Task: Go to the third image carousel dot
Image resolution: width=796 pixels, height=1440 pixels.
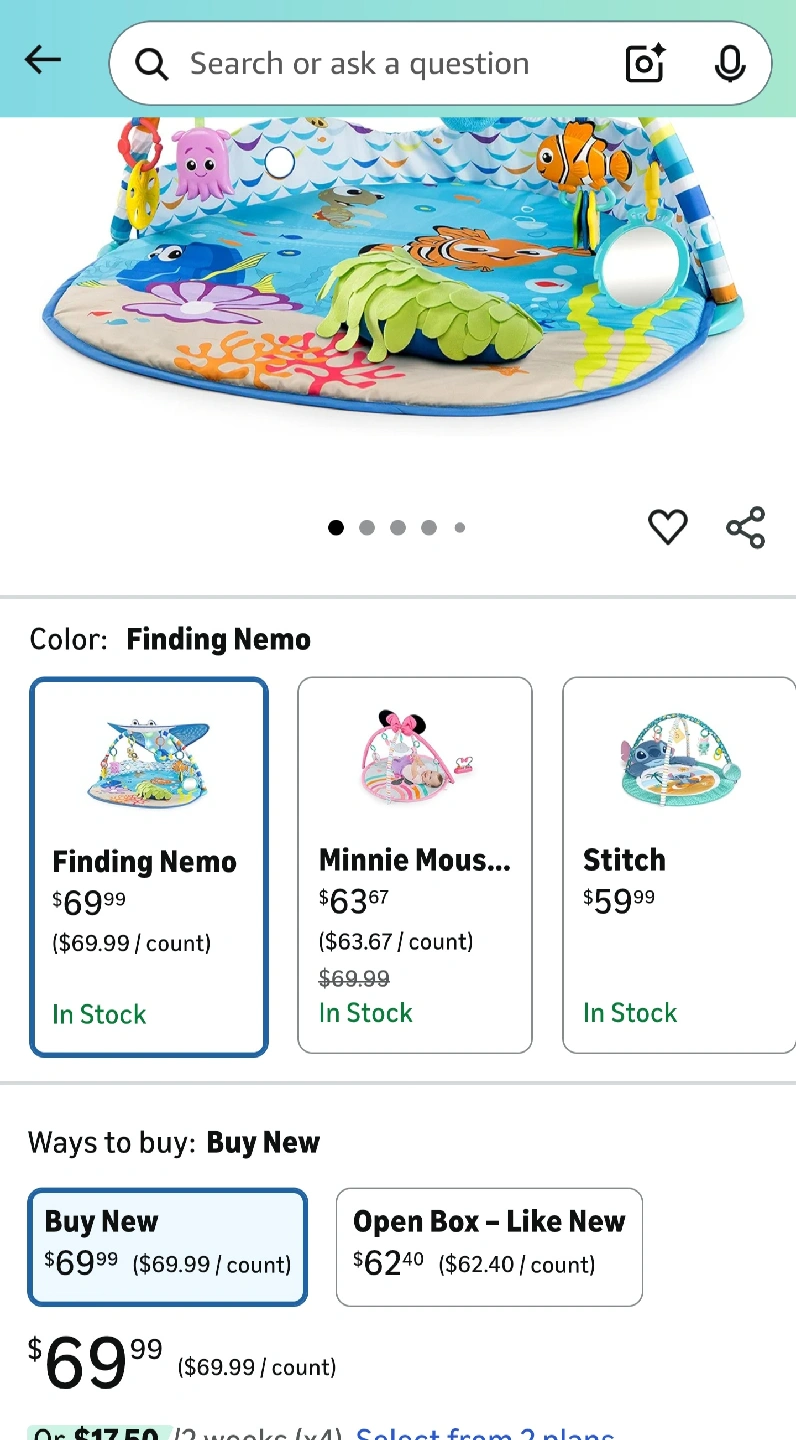Action: (x=398, y=528)
